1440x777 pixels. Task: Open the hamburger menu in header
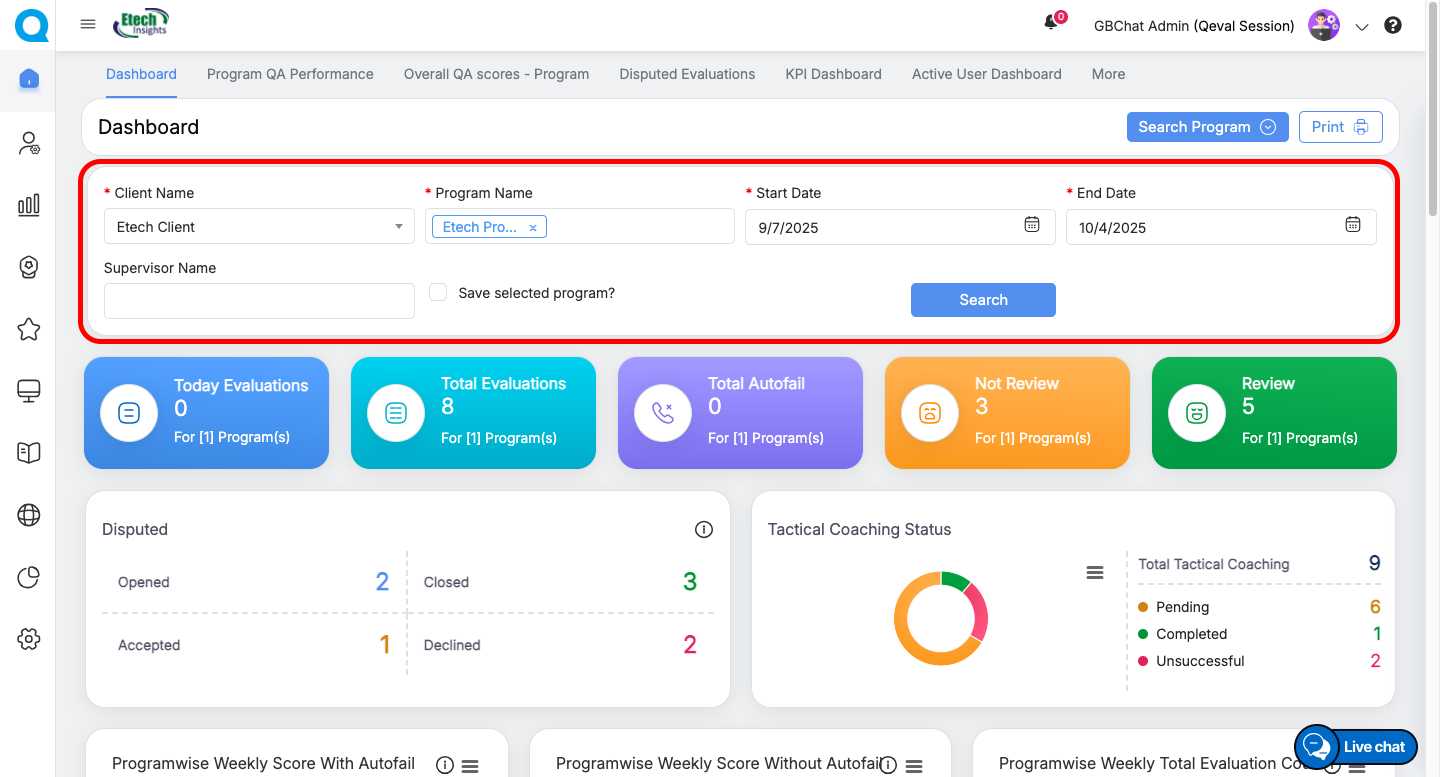point(88,24)
